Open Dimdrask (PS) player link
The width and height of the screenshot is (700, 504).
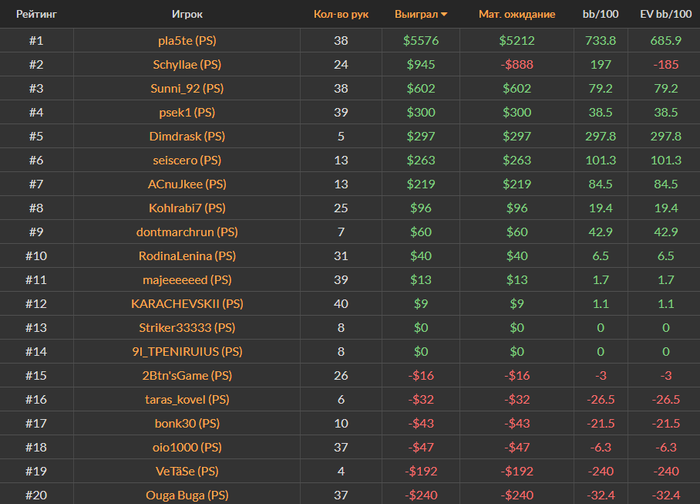tap(187, 137)
